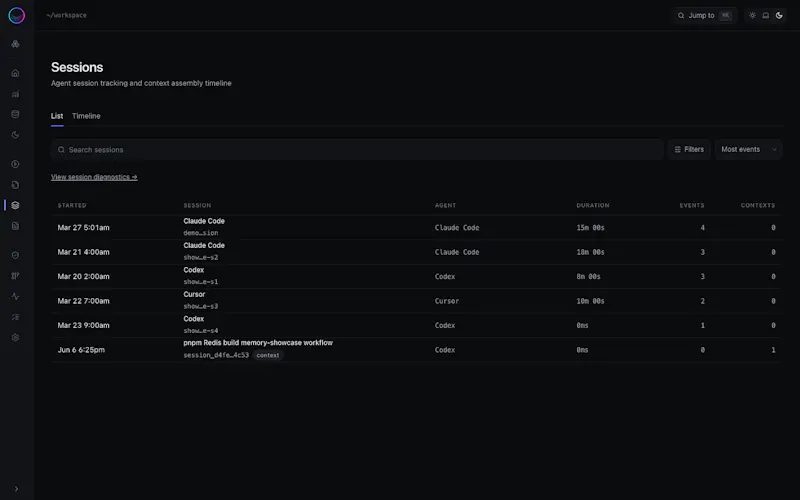Click the 18m 00s duration cell
The height and width of the screenshot is (500, 800).
(590, 252)
